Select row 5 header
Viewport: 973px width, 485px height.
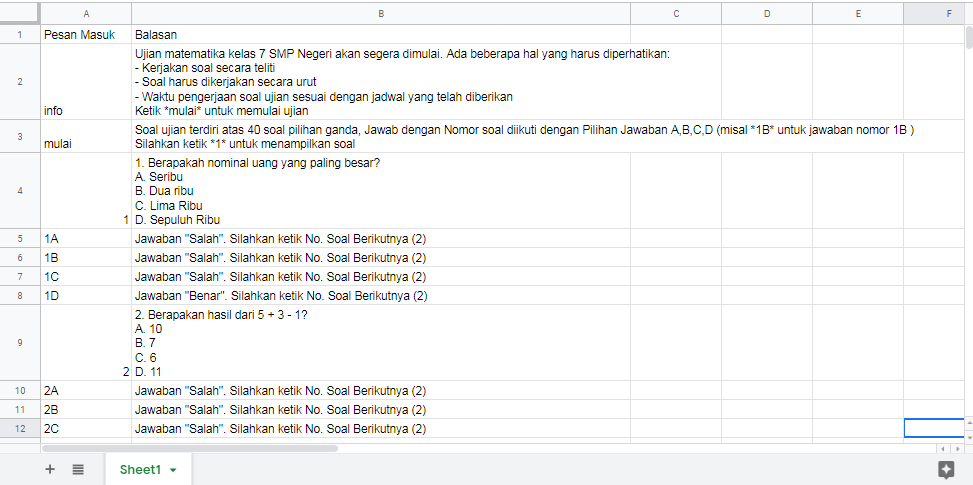20,238
